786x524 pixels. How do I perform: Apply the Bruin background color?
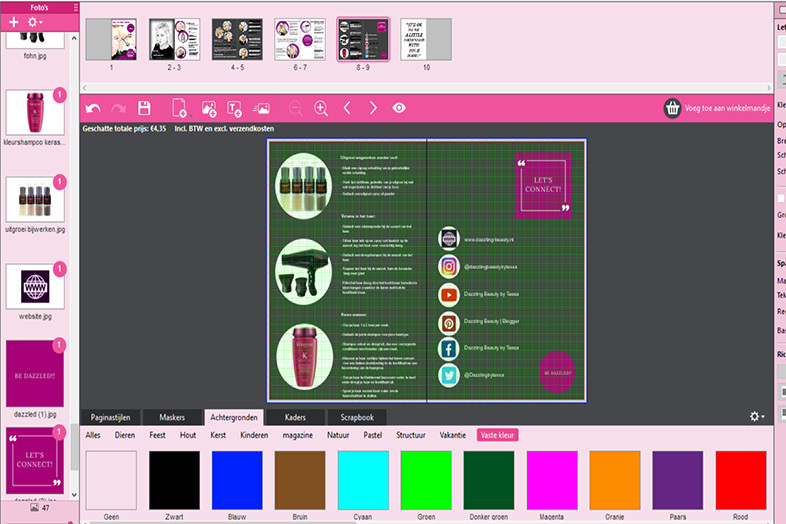pyautogui.click(x=300, y=480)
